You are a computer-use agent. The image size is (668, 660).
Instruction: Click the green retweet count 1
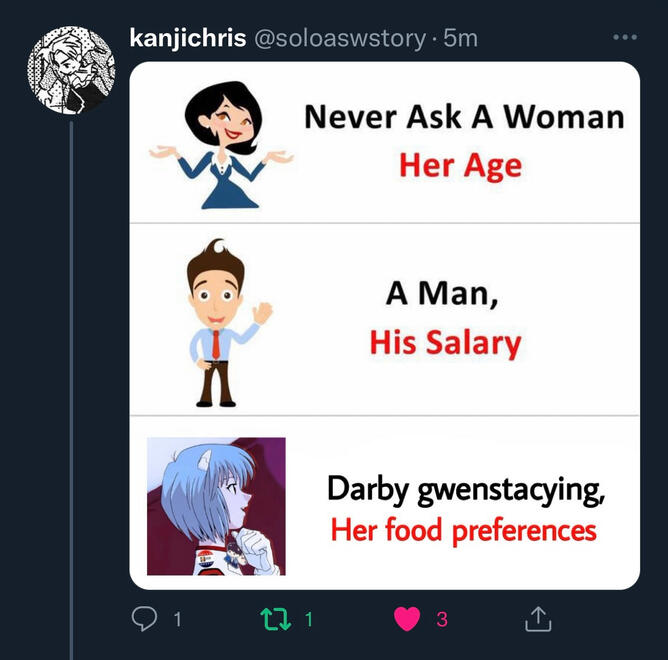coord(308,620)
